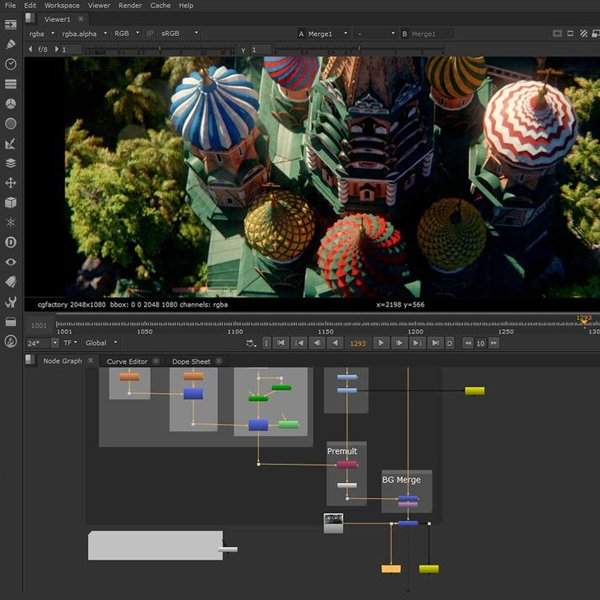Open the Draw nodes paintbrush menu
The height and width of the screenshot is (600, 600).
point(11,44)
